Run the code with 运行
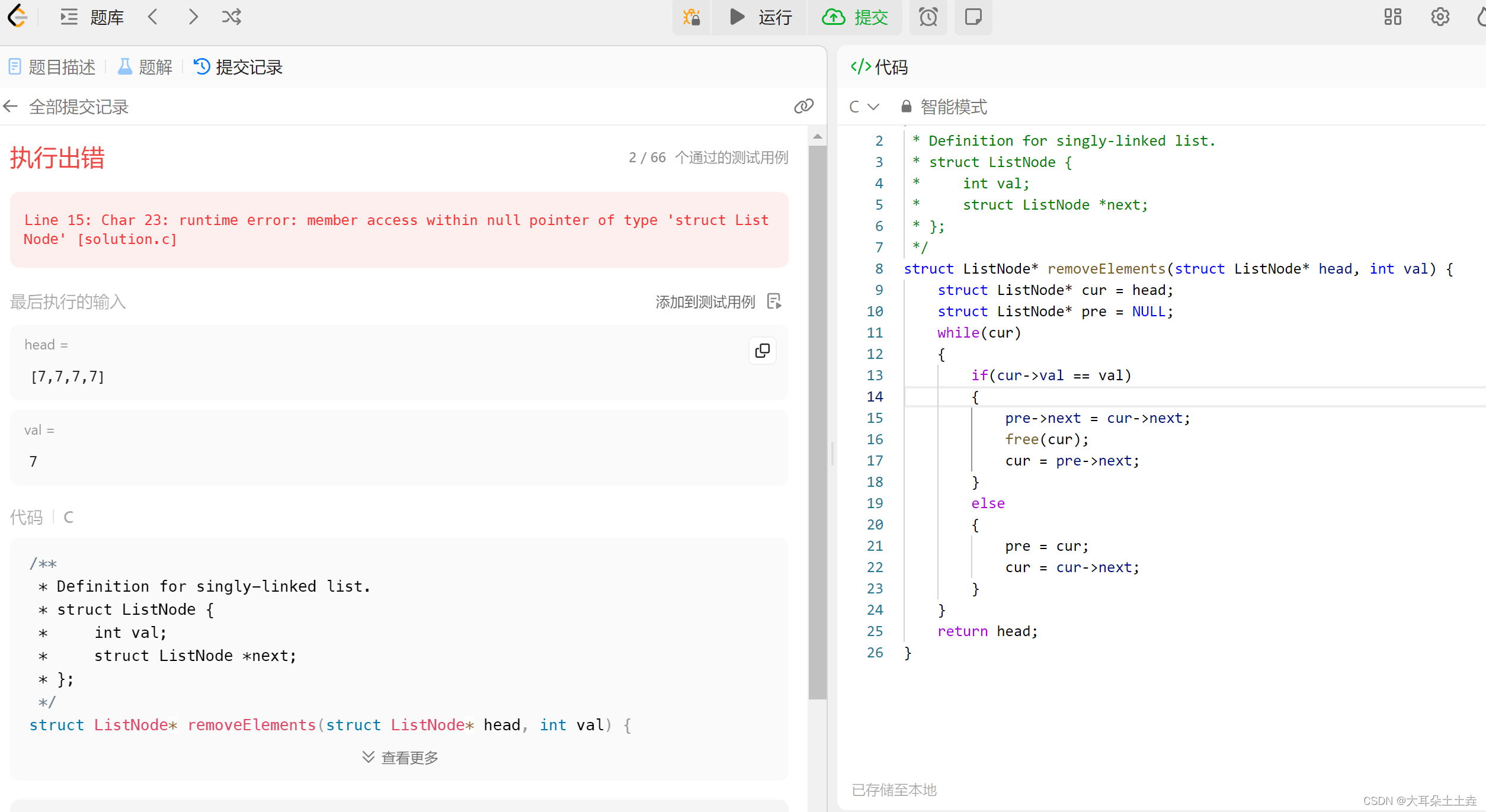1486x812 pixels. (x=760, y=17)
